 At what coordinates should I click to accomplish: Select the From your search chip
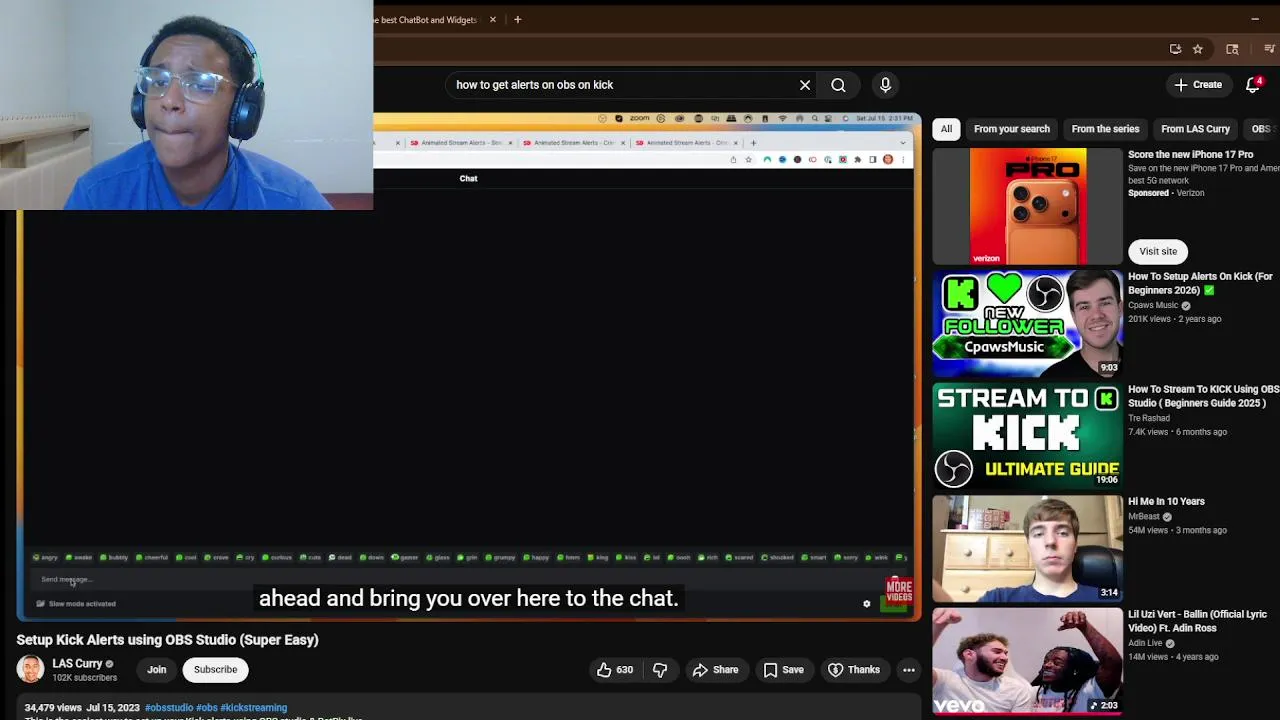click(x=1012, y=129)
